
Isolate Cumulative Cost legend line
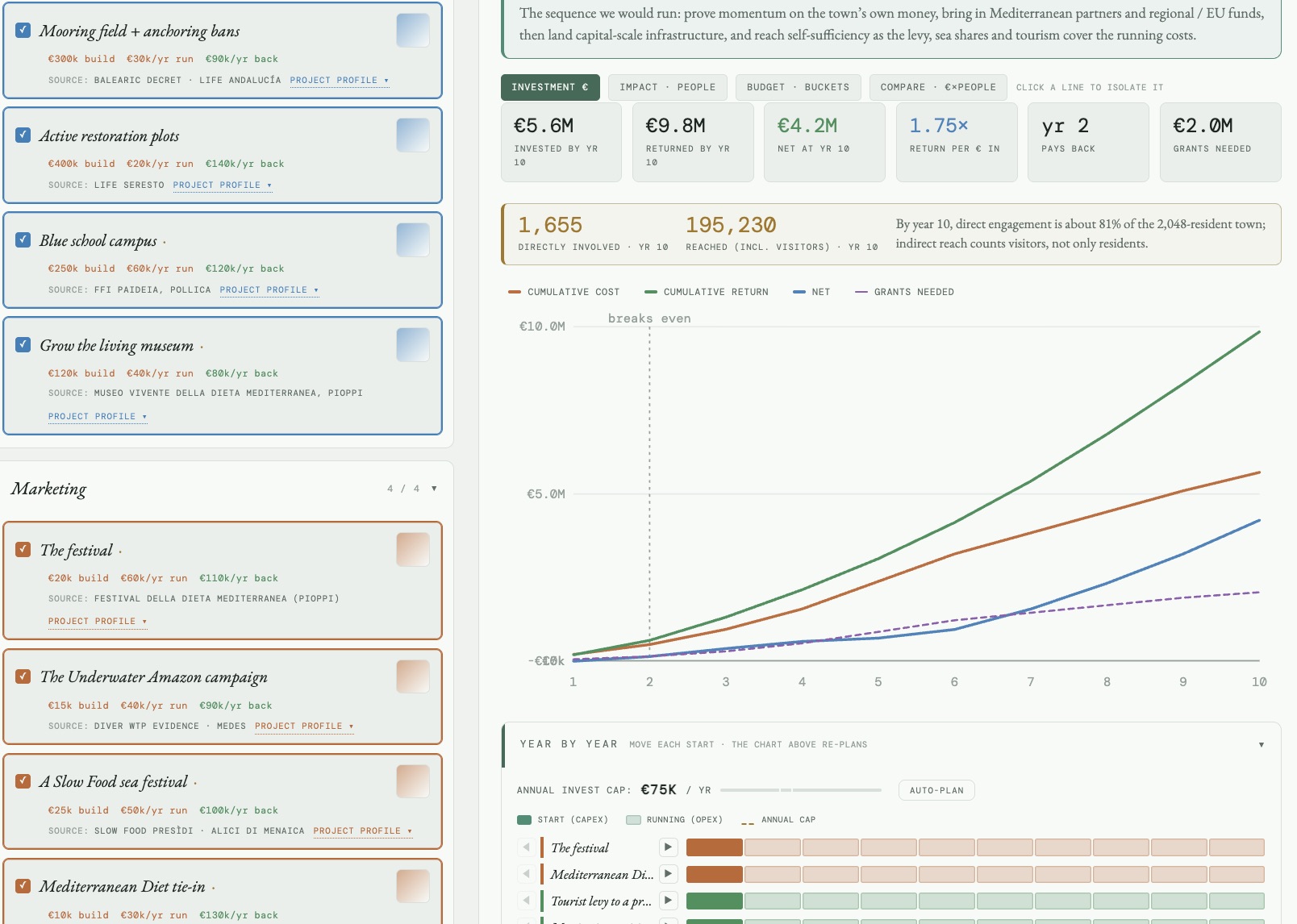tap(564, 292)
